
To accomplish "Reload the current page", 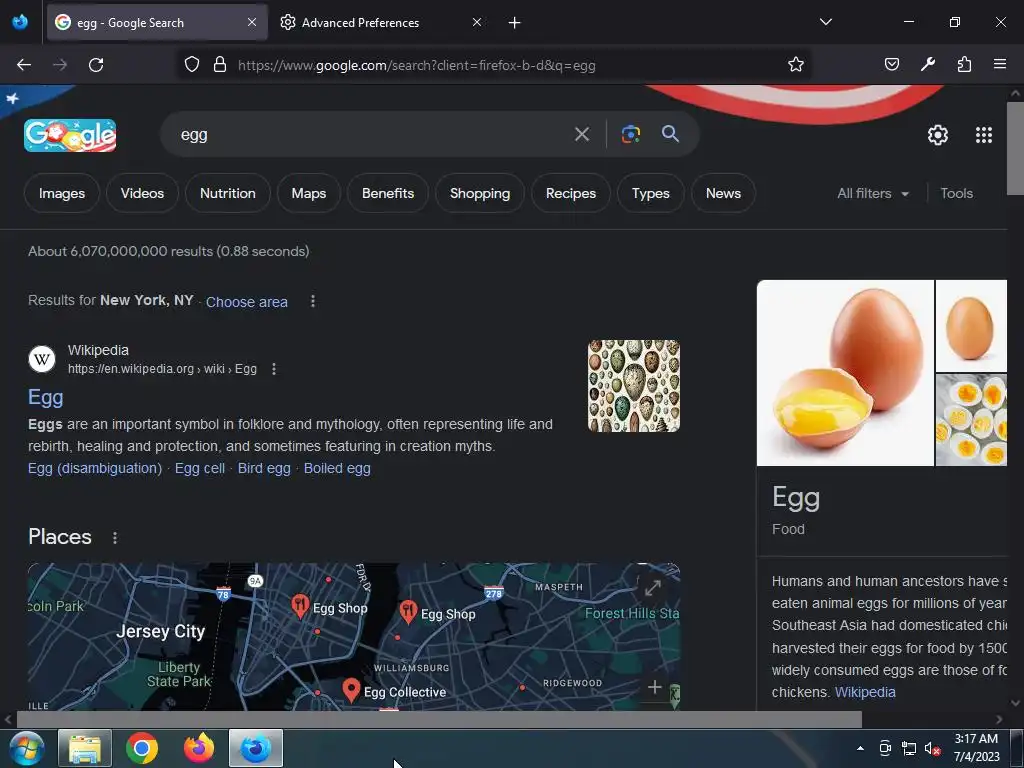I will [96, 65].
